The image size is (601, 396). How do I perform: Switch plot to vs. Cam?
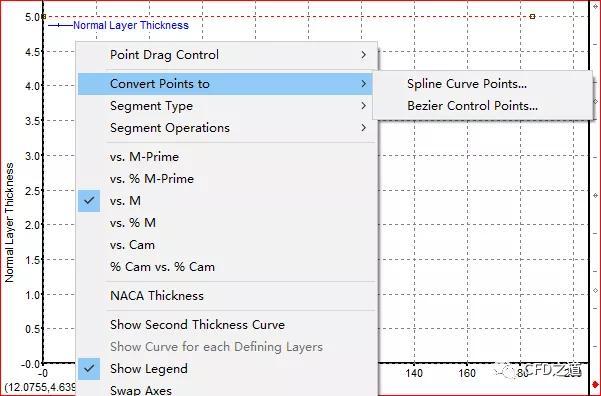[x=225, y=245]
